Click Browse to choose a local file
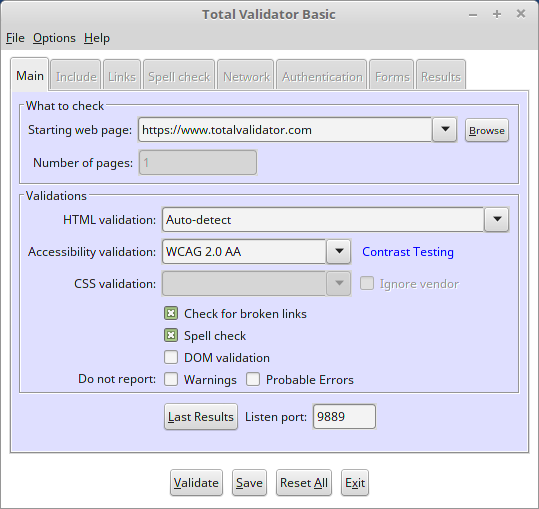The image size is (539, 509). [487, 130]
